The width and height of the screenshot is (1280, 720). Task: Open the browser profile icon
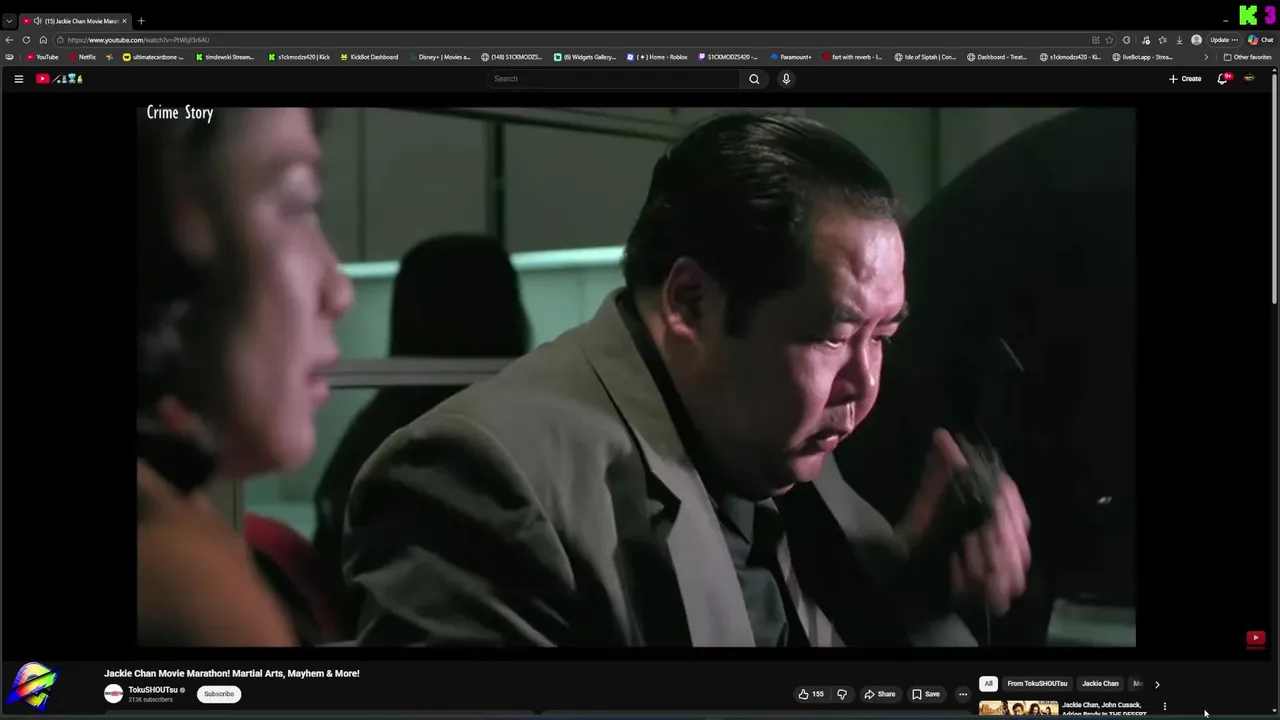click(x=1196, y=40)
